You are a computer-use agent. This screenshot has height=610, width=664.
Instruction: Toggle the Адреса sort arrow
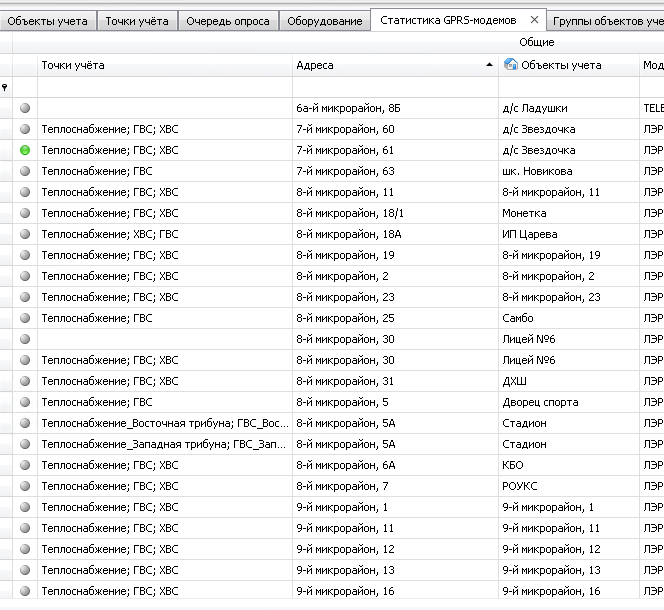(x=489, y=65)
